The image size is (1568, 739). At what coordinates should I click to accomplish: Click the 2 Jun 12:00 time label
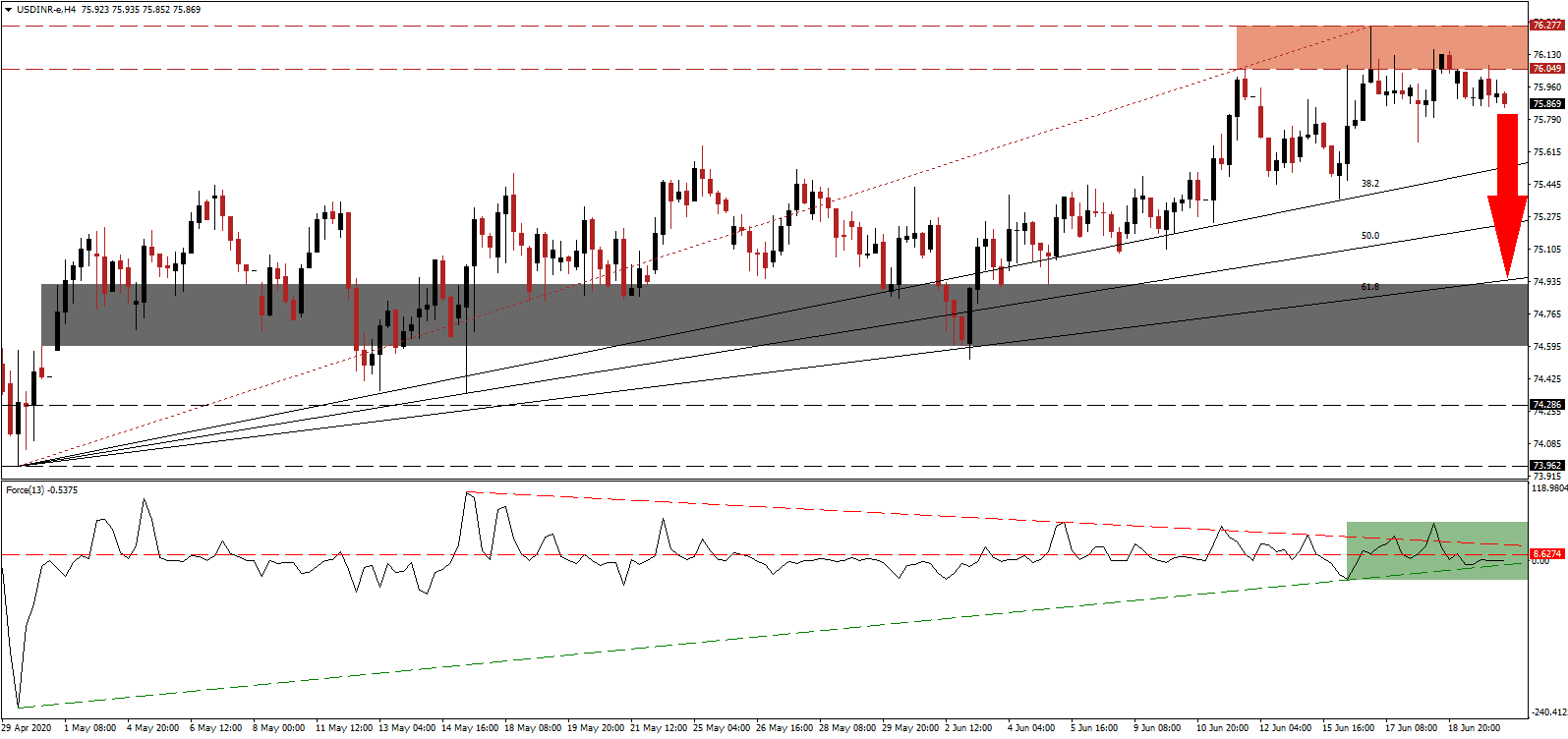[x=968, y=728]
